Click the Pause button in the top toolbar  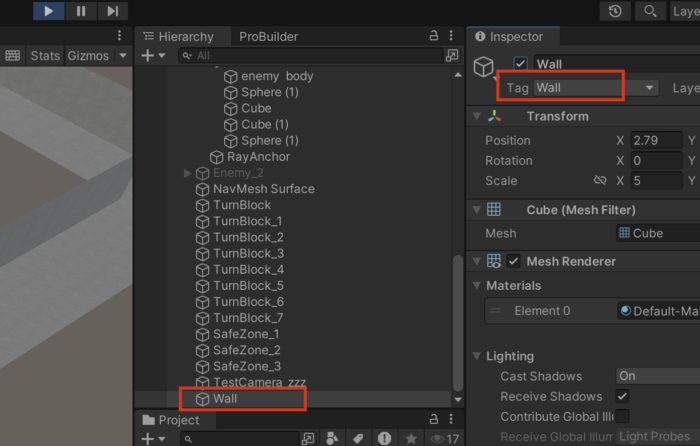[x=81, y=11]
